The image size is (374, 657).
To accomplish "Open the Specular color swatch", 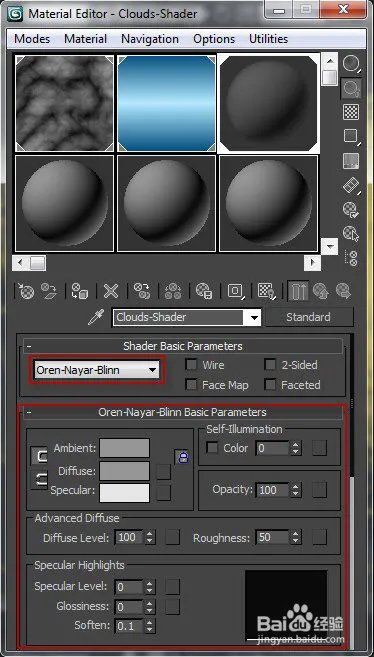I will click(x=124, y=493).
